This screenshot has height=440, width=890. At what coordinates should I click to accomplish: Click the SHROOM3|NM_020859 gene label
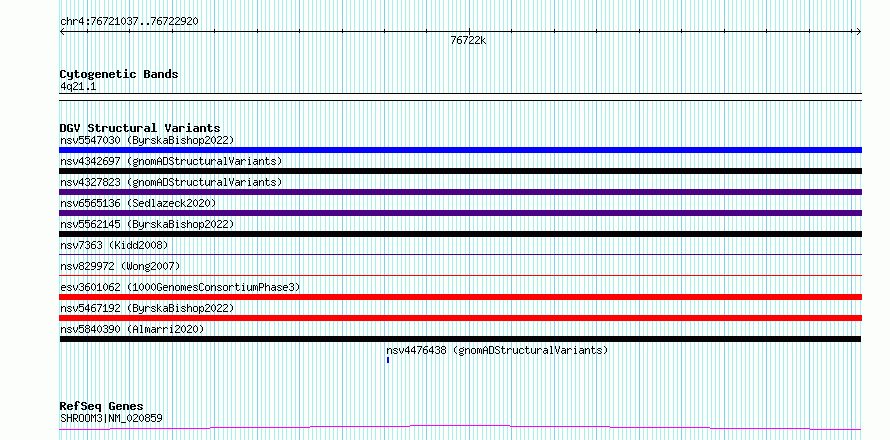pyautogui.click(x=111, y=418)
